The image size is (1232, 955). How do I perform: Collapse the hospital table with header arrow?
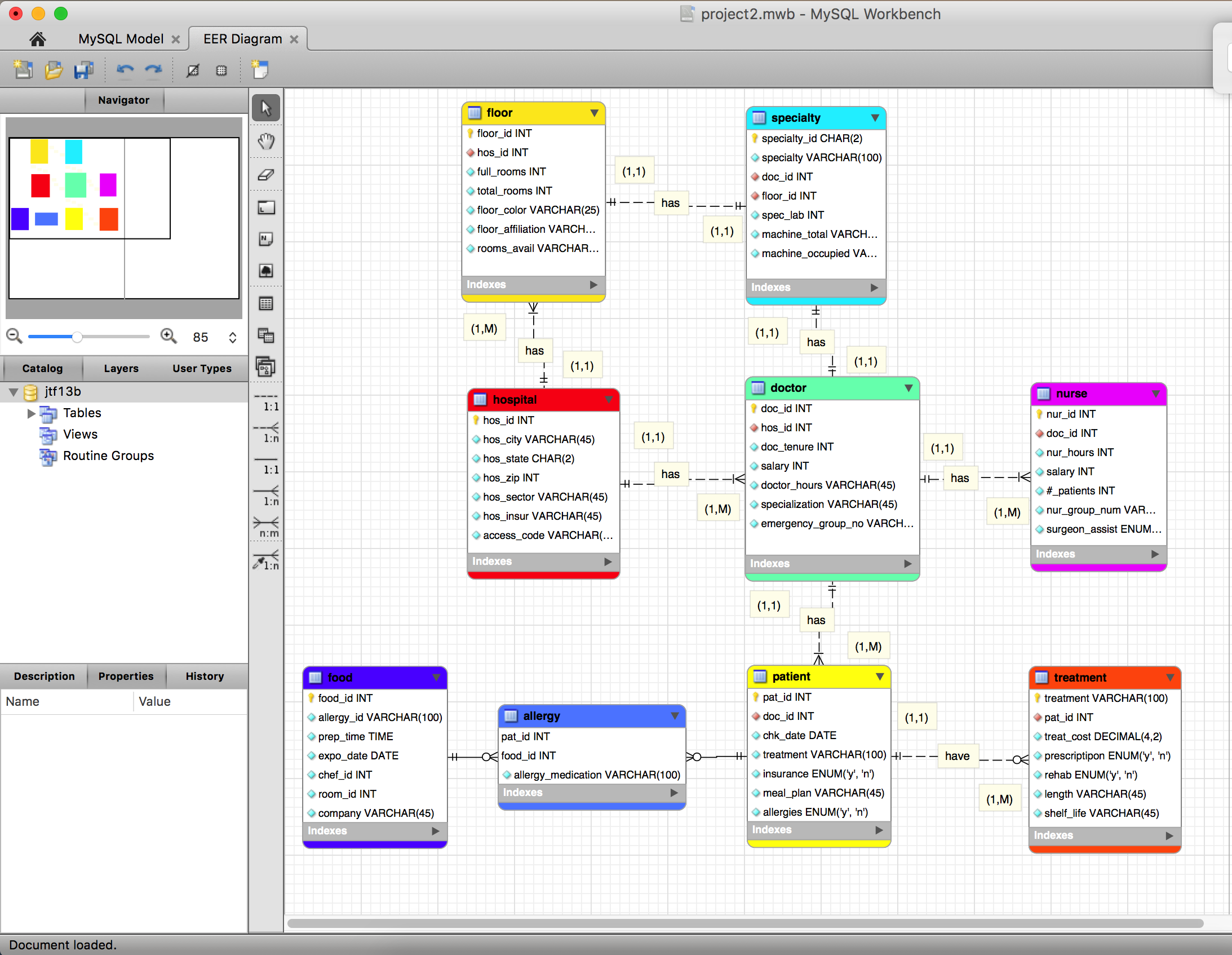[x=609, y=399]
